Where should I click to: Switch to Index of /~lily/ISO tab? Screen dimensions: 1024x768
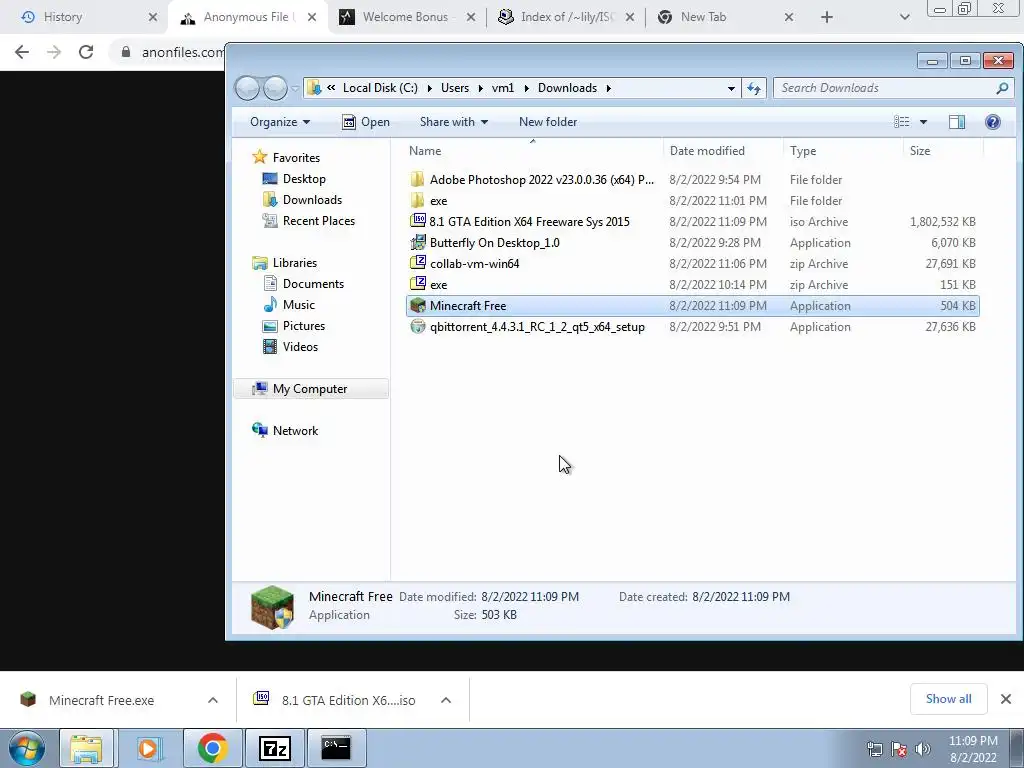(567, 17)
